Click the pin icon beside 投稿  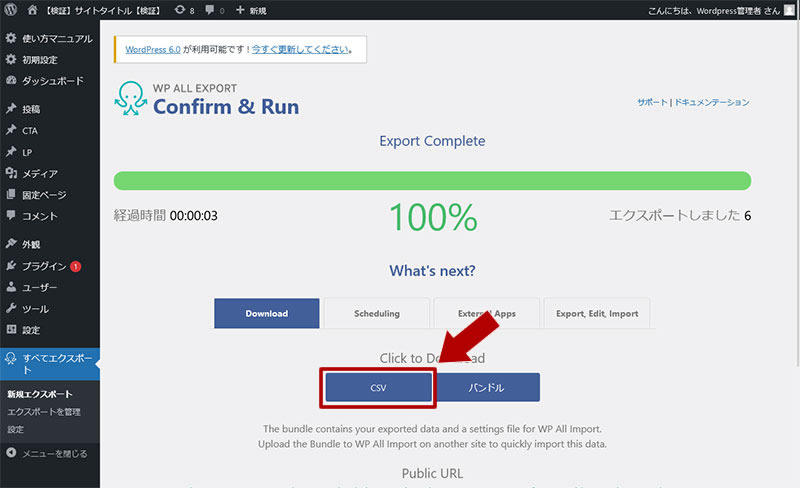tap(11, 108)
